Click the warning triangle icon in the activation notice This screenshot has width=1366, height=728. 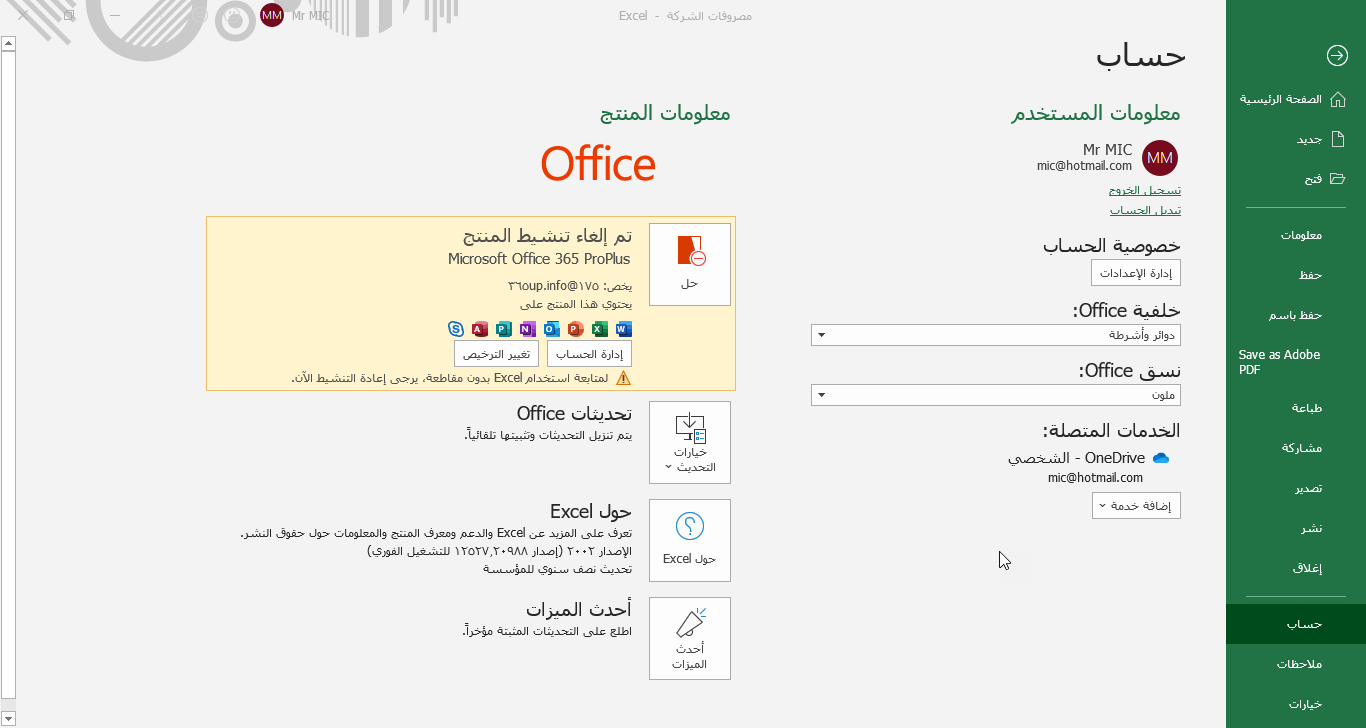pos(624,378)
